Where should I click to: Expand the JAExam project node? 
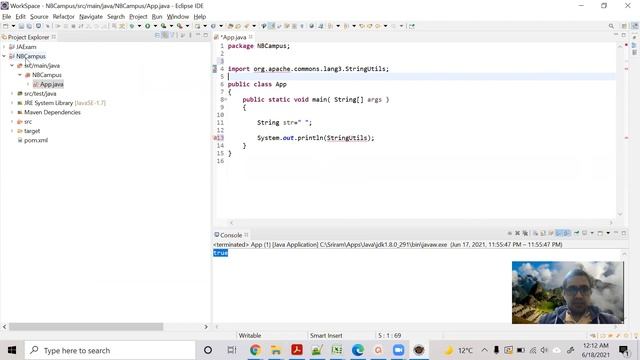(x=4, y=47)
